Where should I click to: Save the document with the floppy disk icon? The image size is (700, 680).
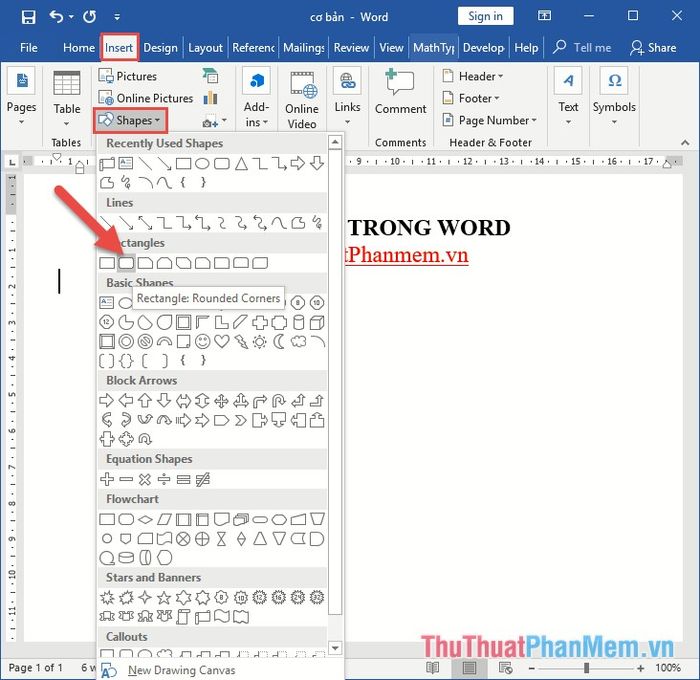pyautogui.click(x=29, y=17)
